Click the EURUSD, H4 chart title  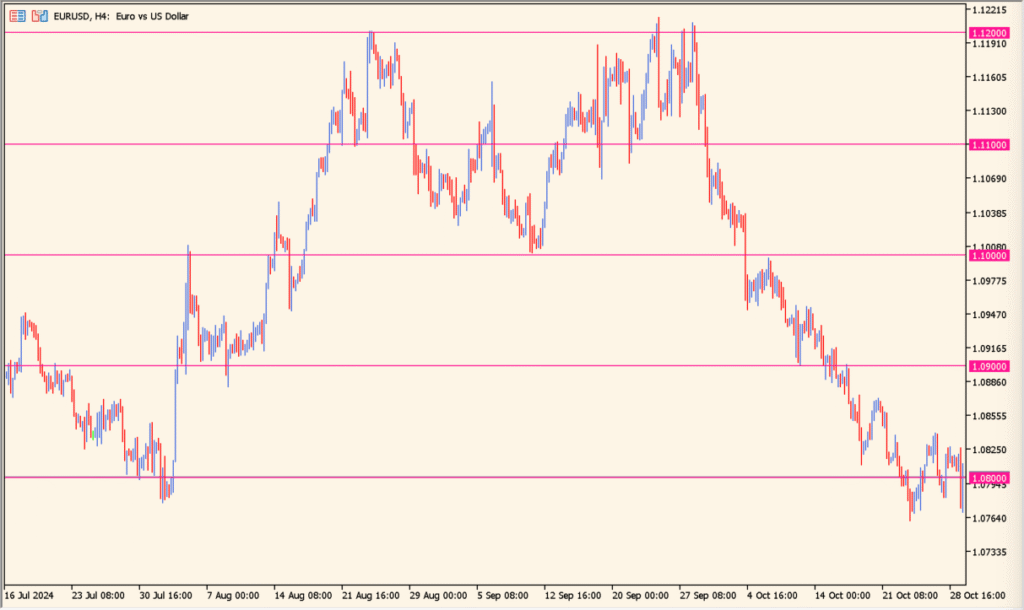click(x=112, y=16)
